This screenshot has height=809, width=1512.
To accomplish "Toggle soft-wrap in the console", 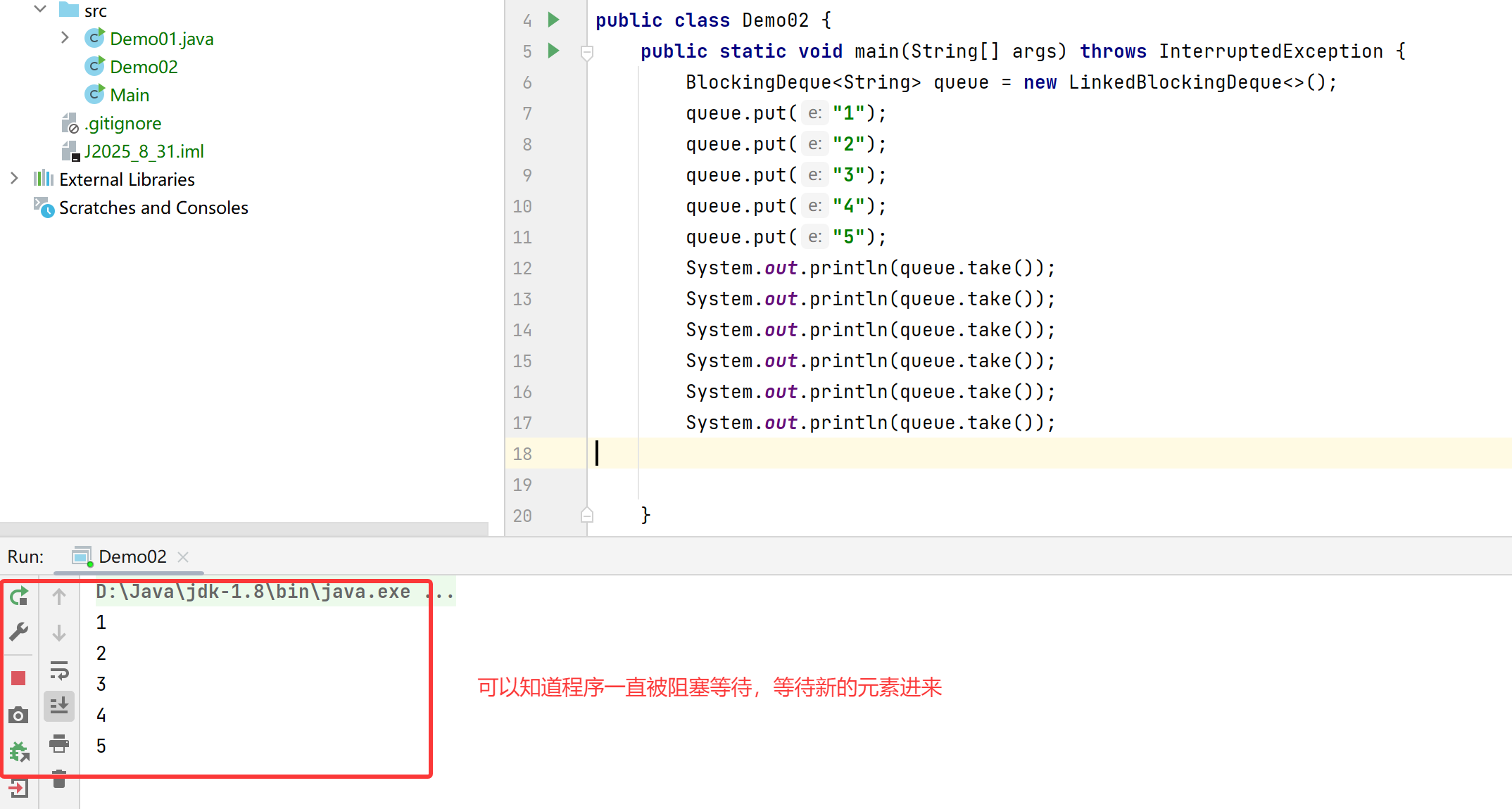I will click(59, 670).
